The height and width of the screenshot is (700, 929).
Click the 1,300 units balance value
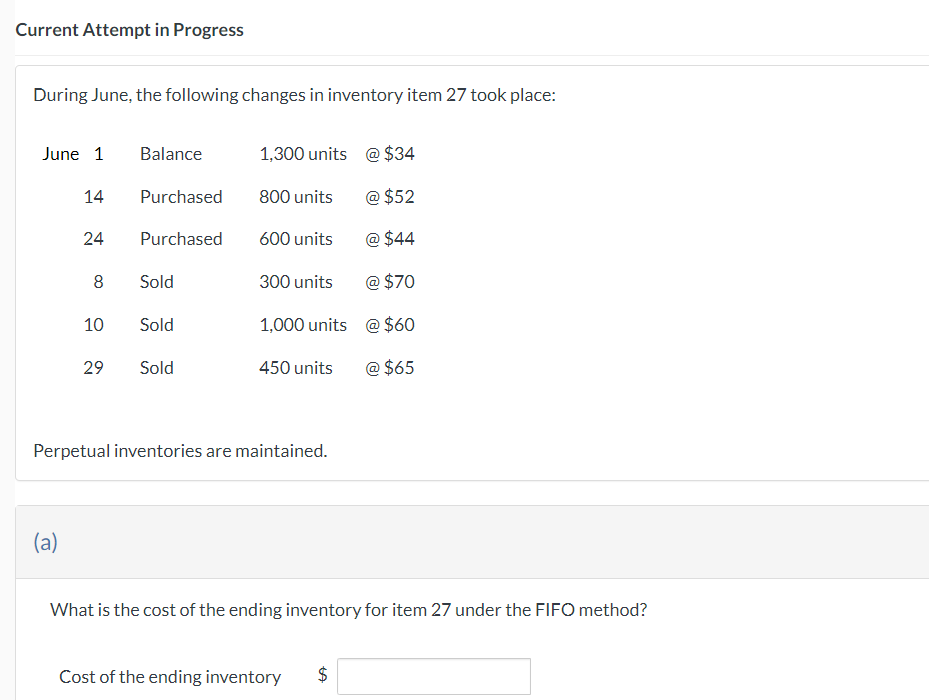point(303,154)
